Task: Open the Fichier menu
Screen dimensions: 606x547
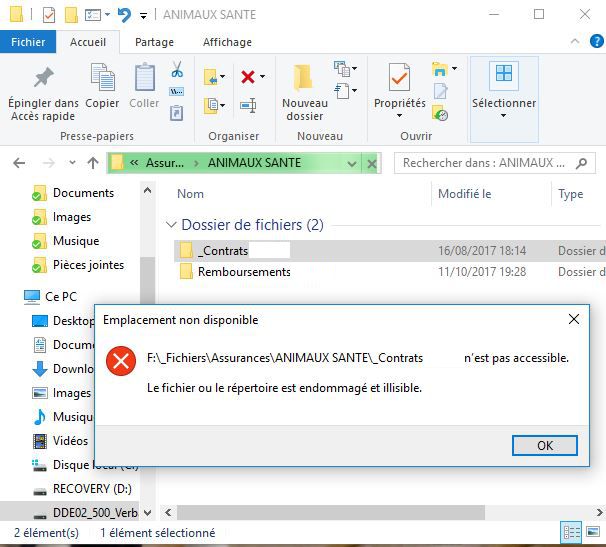Action: [28, 42]
